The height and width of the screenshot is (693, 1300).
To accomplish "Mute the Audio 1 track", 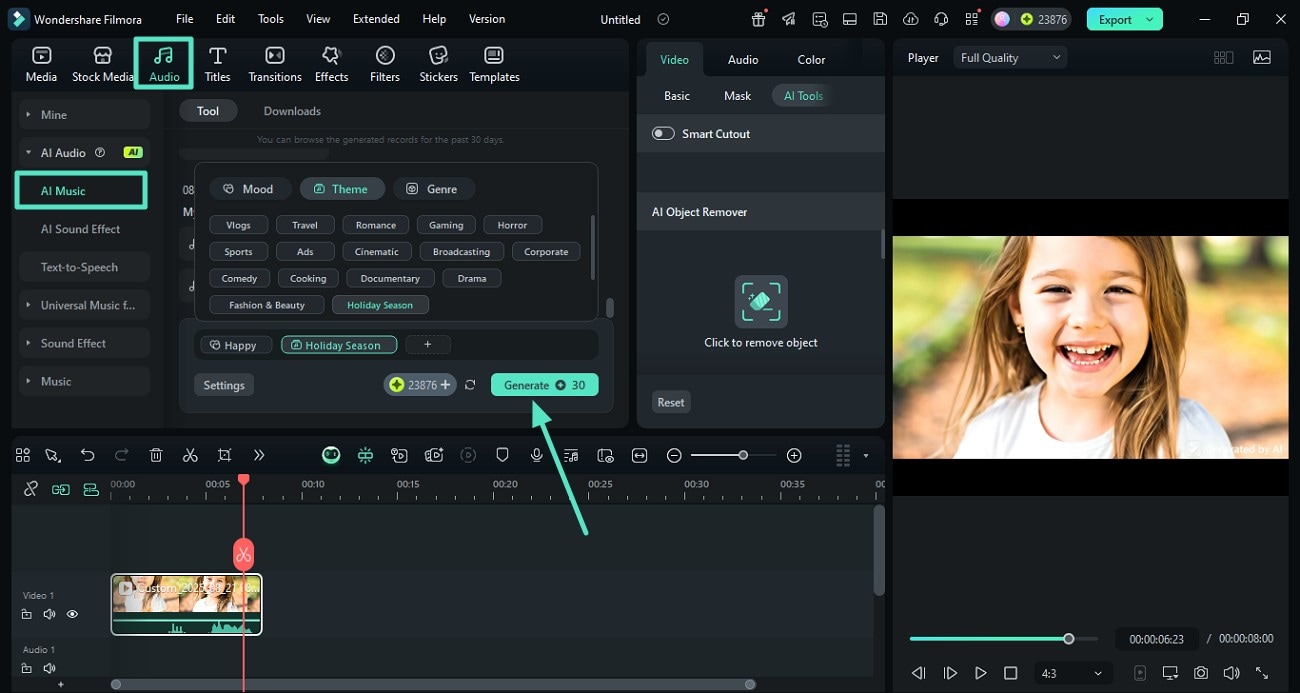I will (x=49, y=668).
